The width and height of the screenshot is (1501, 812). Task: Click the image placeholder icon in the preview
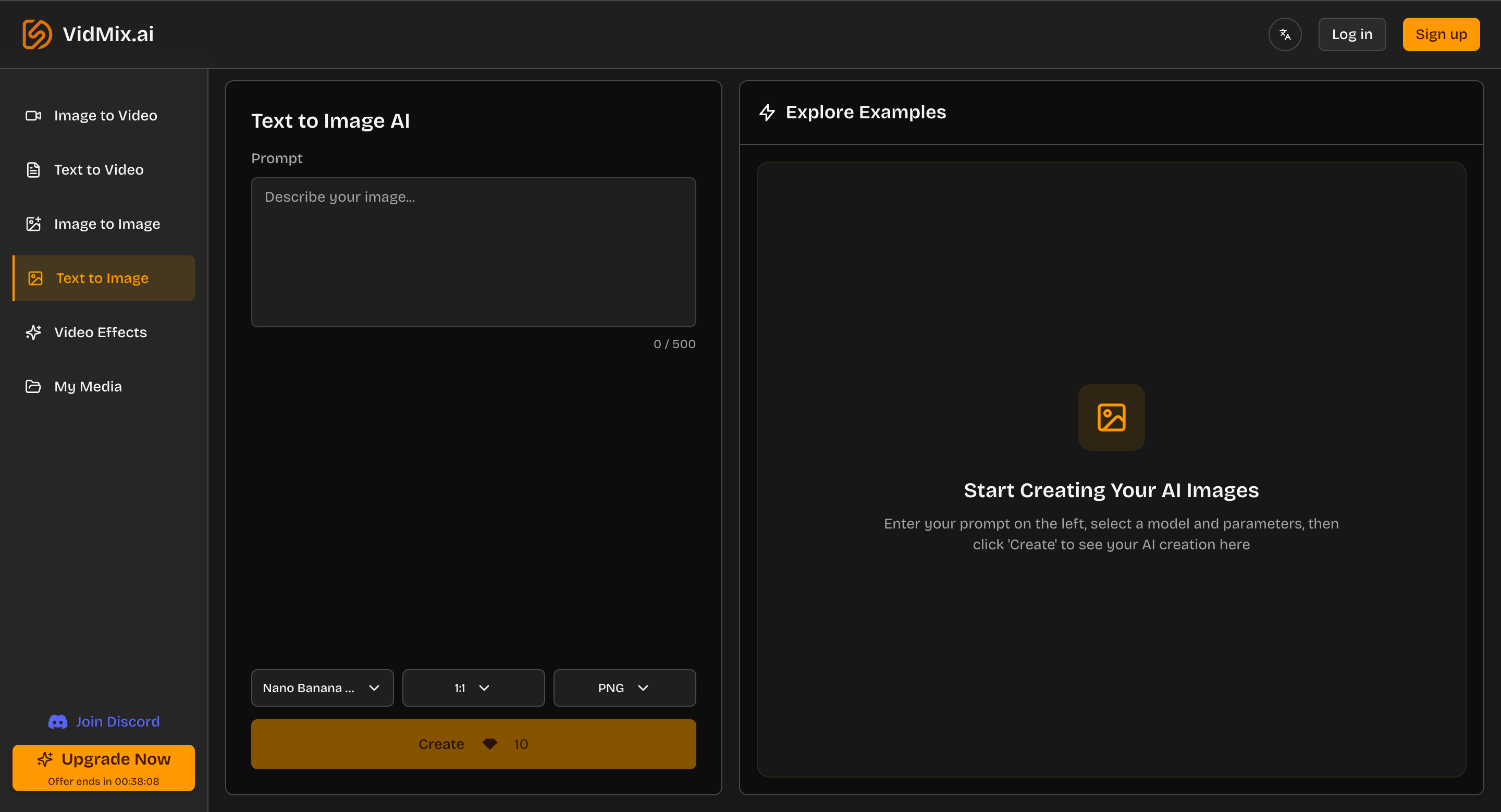click(x=1111, y=417)
